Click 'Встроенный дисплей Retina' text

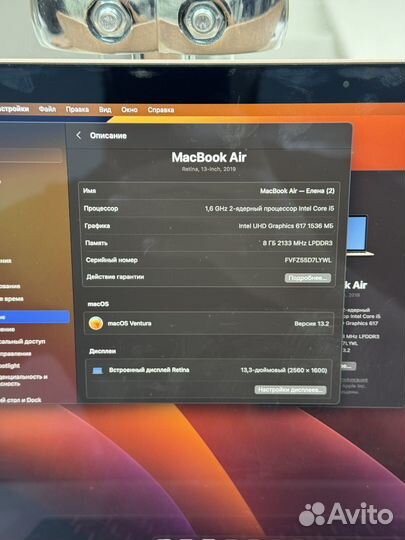pos(149,370)
